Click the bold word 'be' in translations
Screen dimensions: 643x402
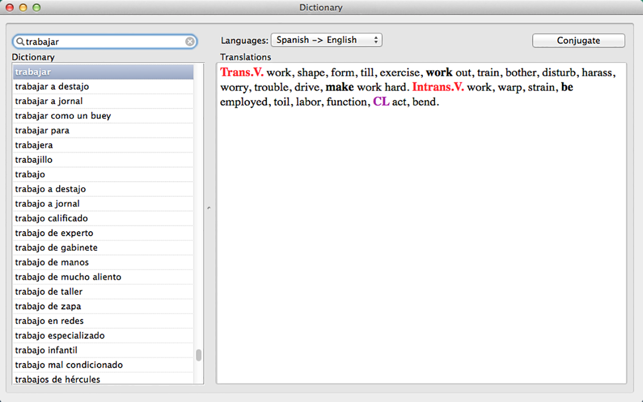(x=567, y=87)
